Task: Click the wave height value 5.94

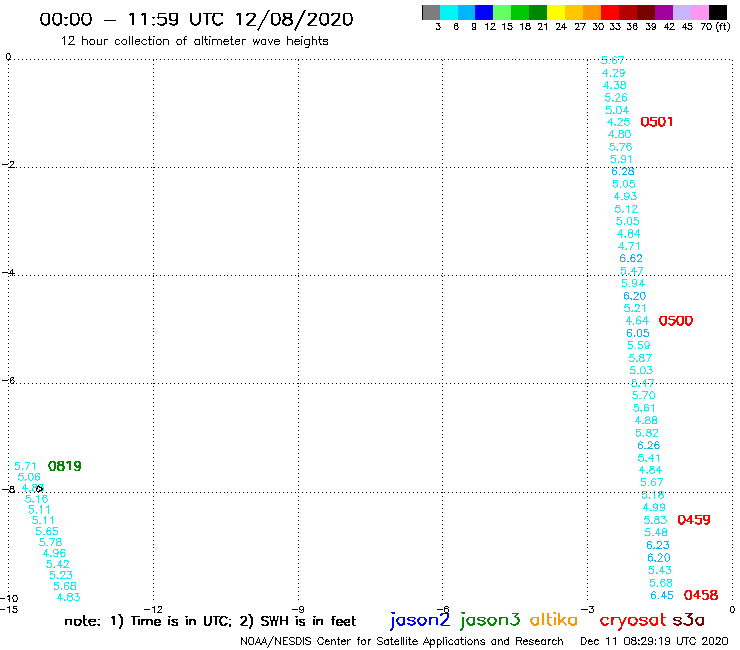Action: click(x=633, y=283)
